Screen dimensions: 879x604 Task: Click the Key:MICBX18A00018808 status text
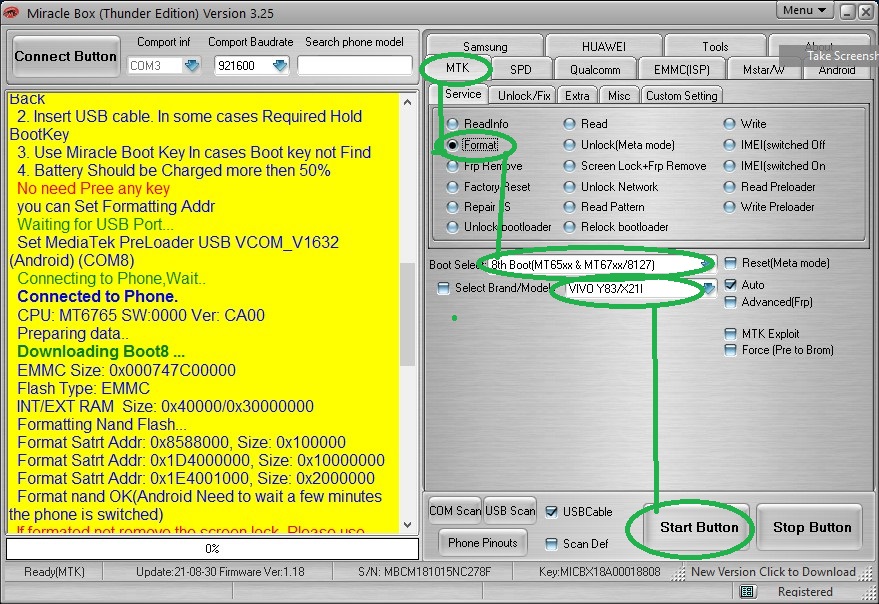point(599,572)
